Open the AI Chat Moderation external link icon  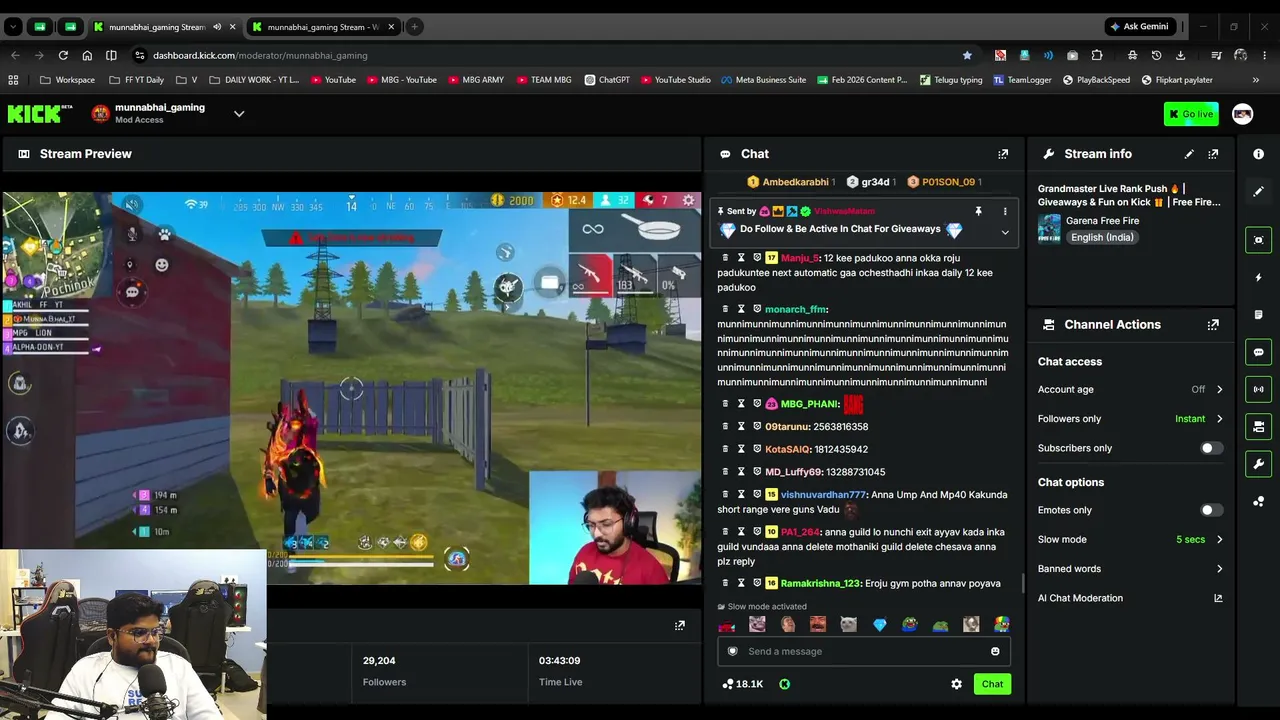(x=1218, y=598)
